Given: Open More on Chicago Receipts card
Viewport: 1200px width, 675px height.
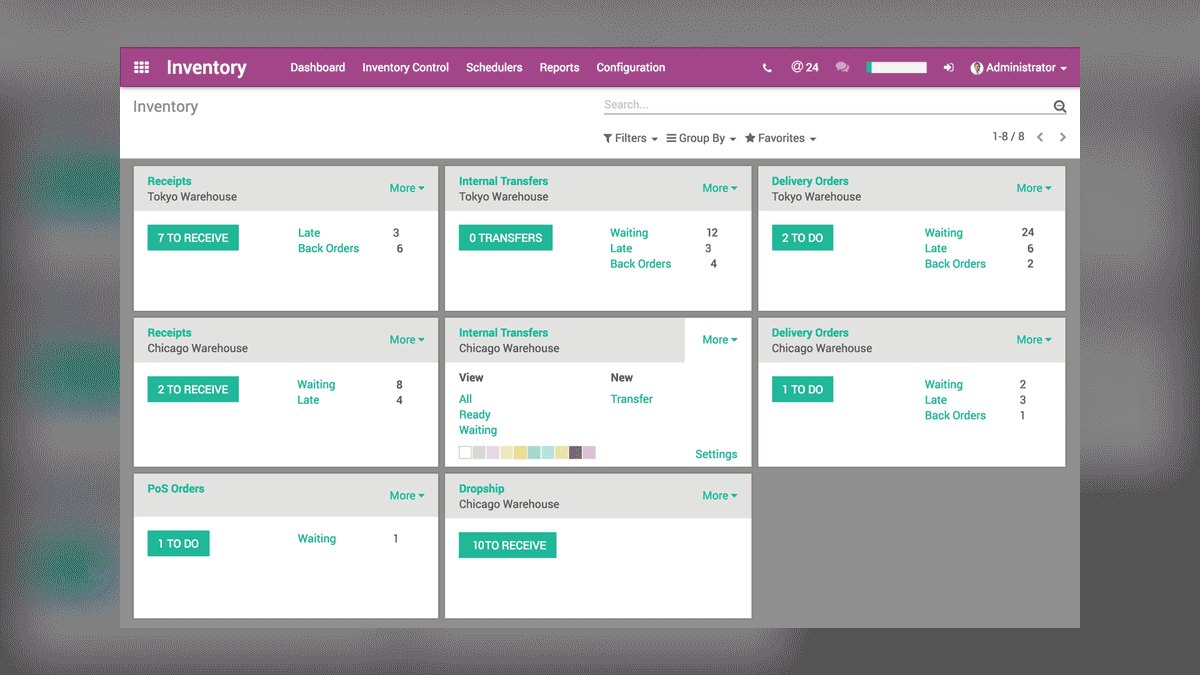Looking at the screenshot, I should click(406, 340).
